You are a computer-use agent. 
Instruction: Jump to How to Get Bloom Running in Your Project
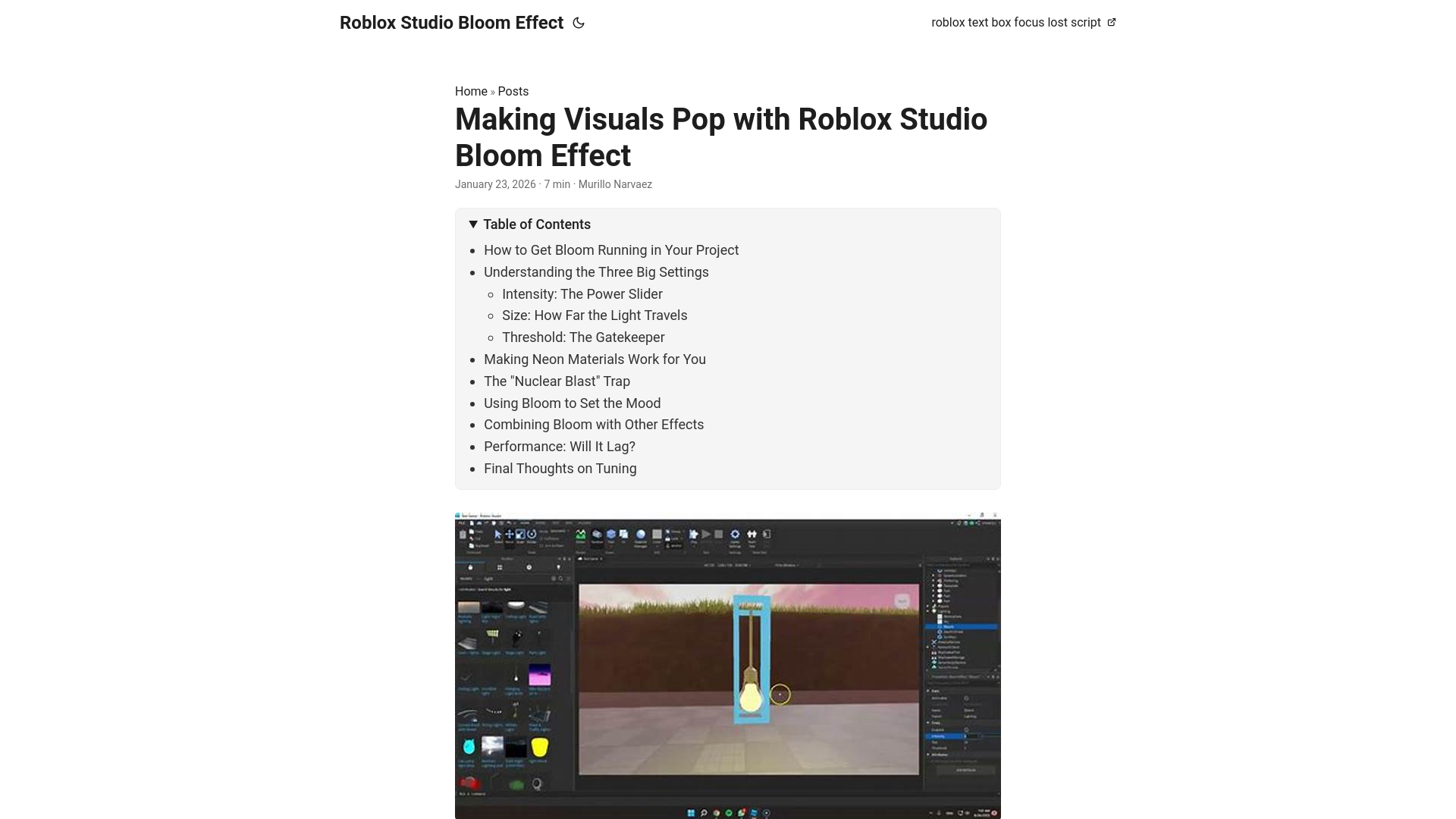611,250
